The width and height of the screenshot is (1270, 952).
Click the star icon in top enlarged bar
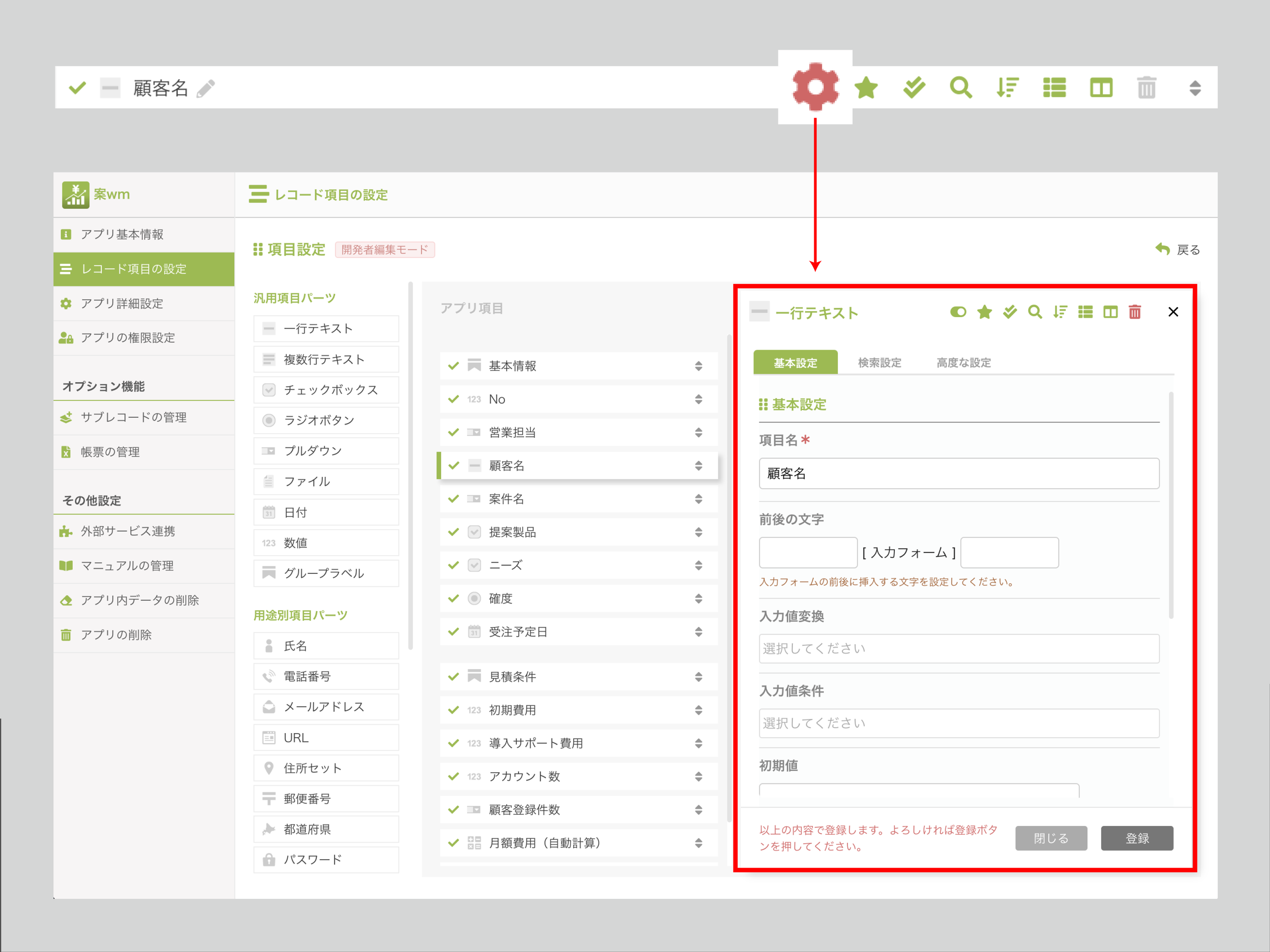coord(866,88)
